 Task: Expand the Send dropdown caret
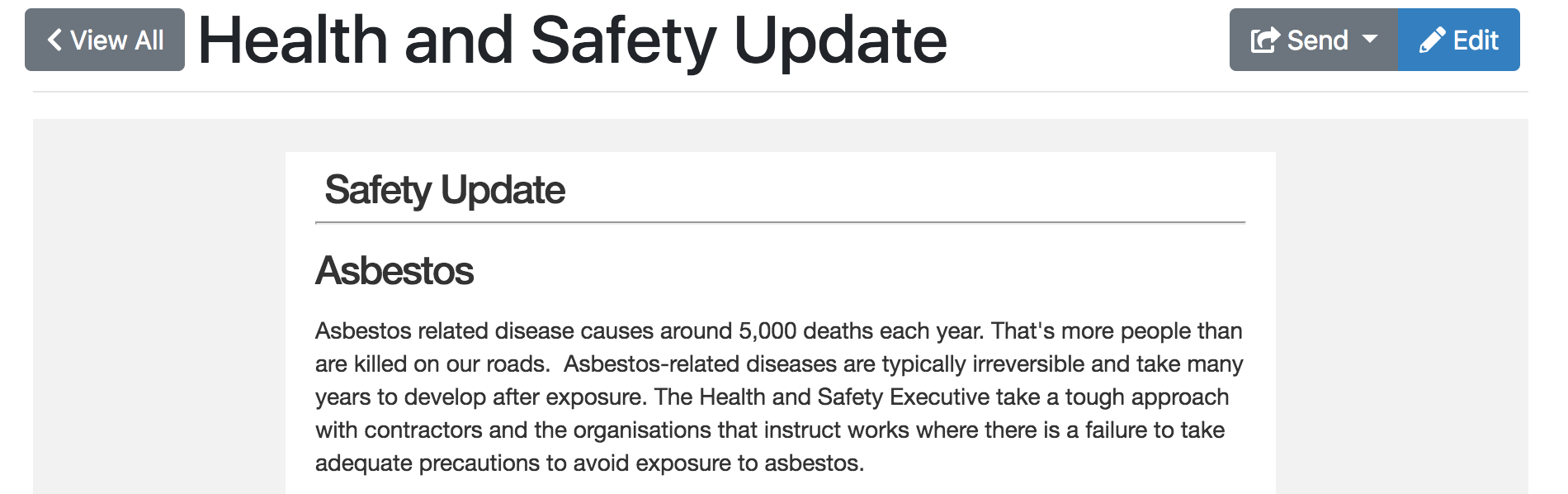(x=1370, y=39)
